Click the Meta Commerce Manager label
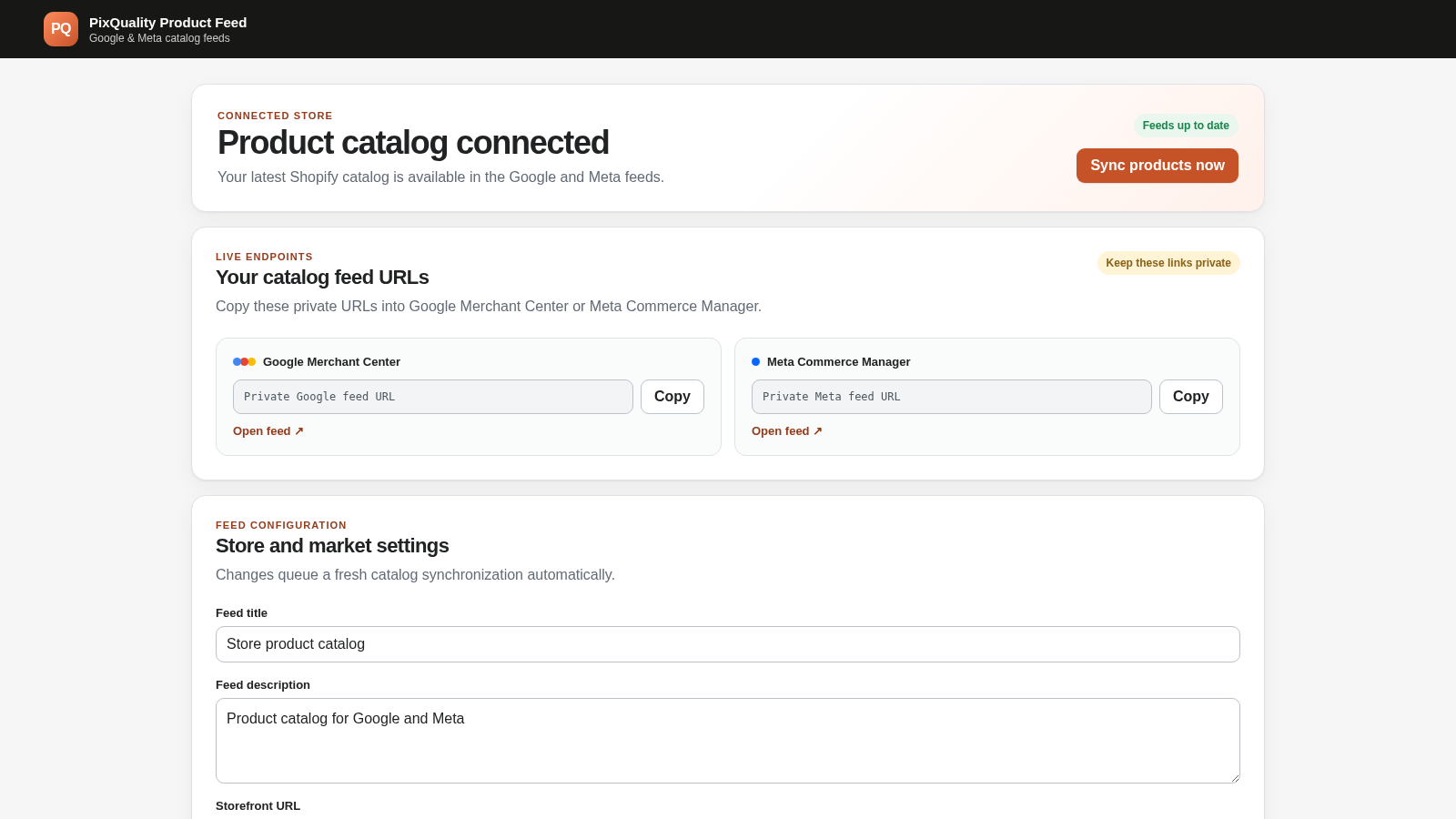Image resolution: width=1456 pixels, height=819 pixels. 838,362
